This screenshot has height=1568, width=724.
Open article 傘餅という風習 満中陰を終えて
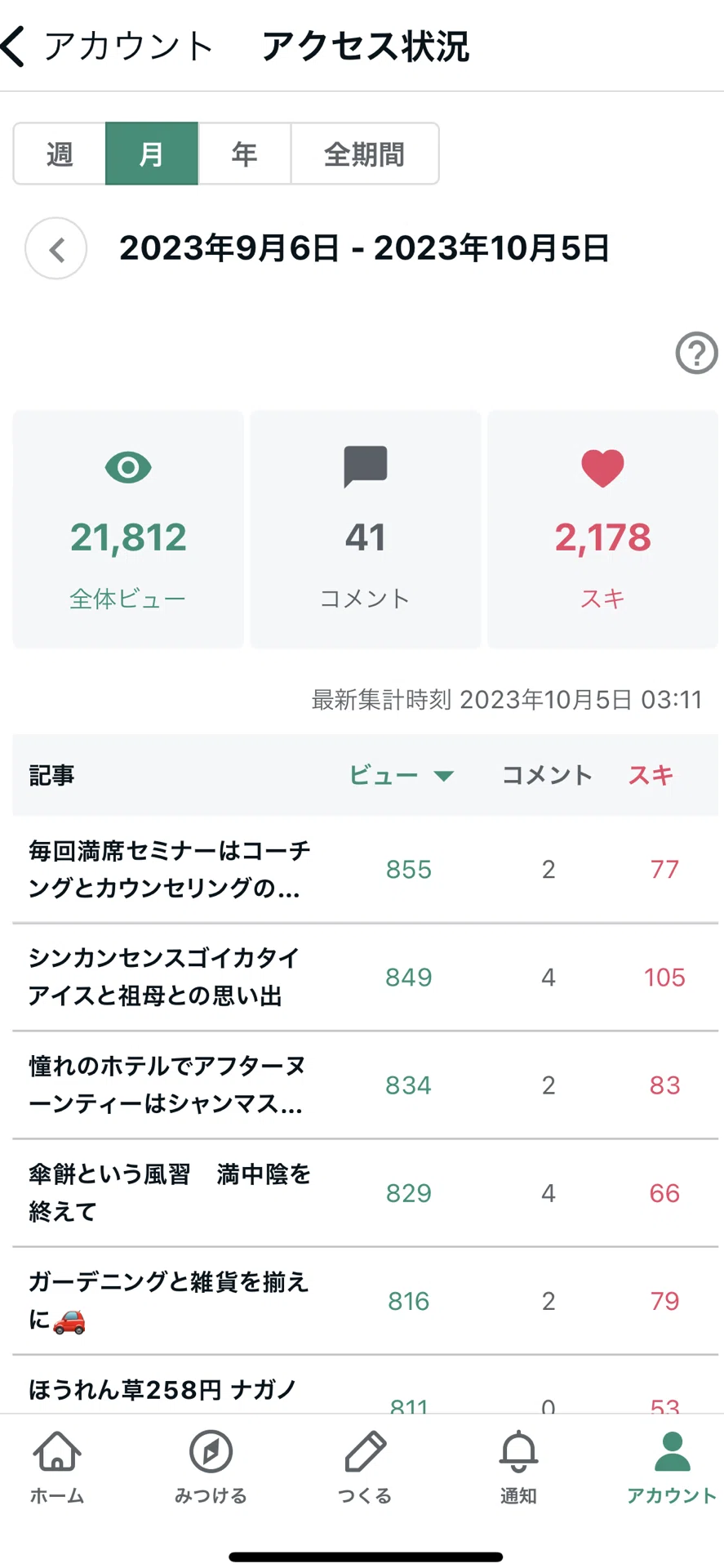click(366, 1193)
